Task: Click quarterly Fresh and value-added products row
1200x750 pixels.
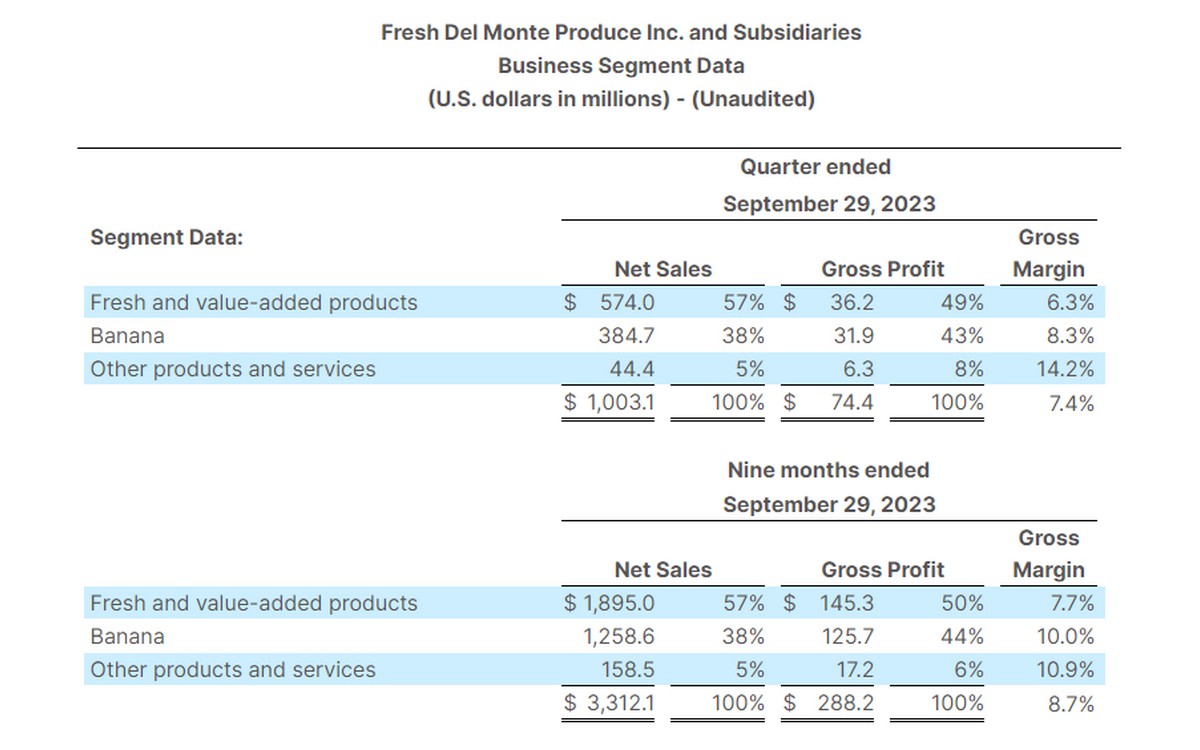Action: [x=254, y=302]
